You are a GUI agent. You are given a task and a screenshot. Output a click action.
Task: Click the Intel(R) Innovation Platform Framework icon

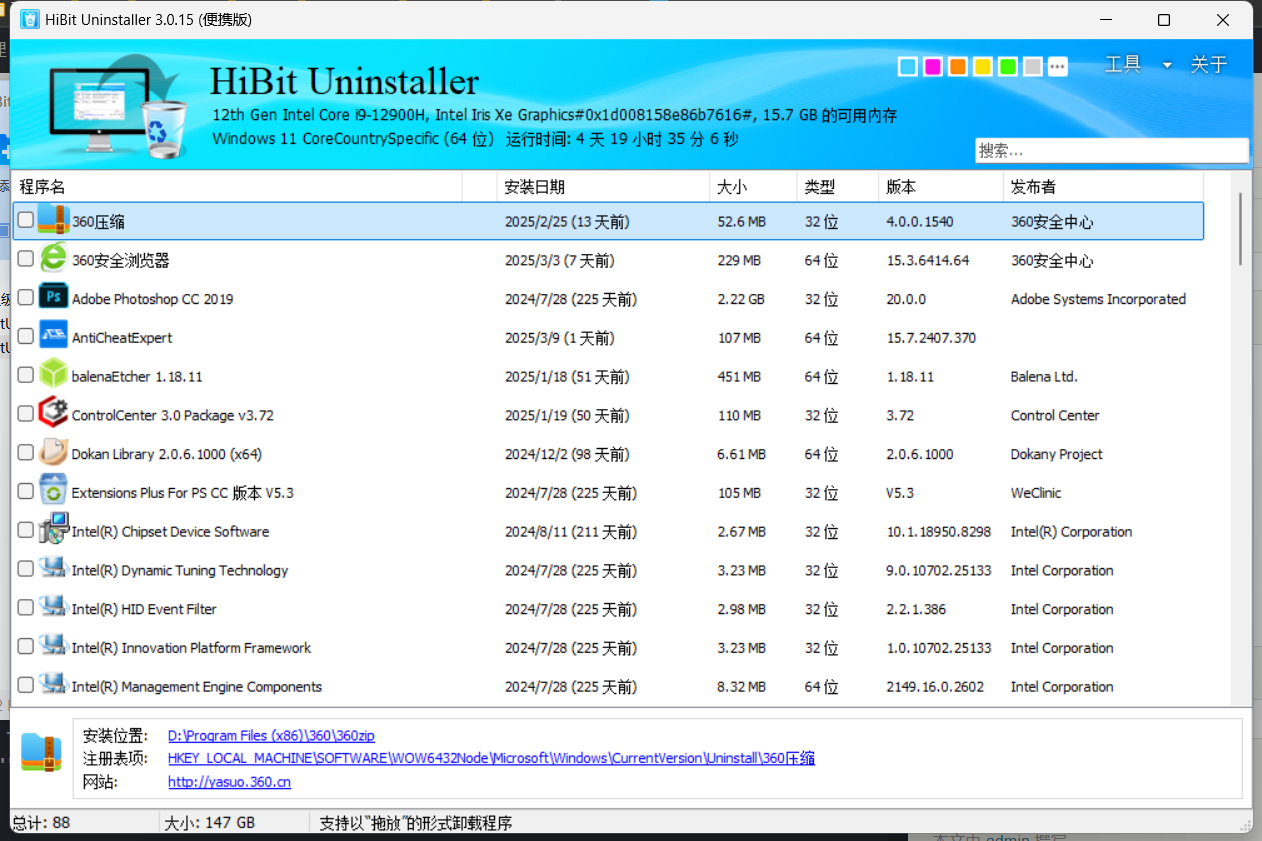tap(53, 647)
